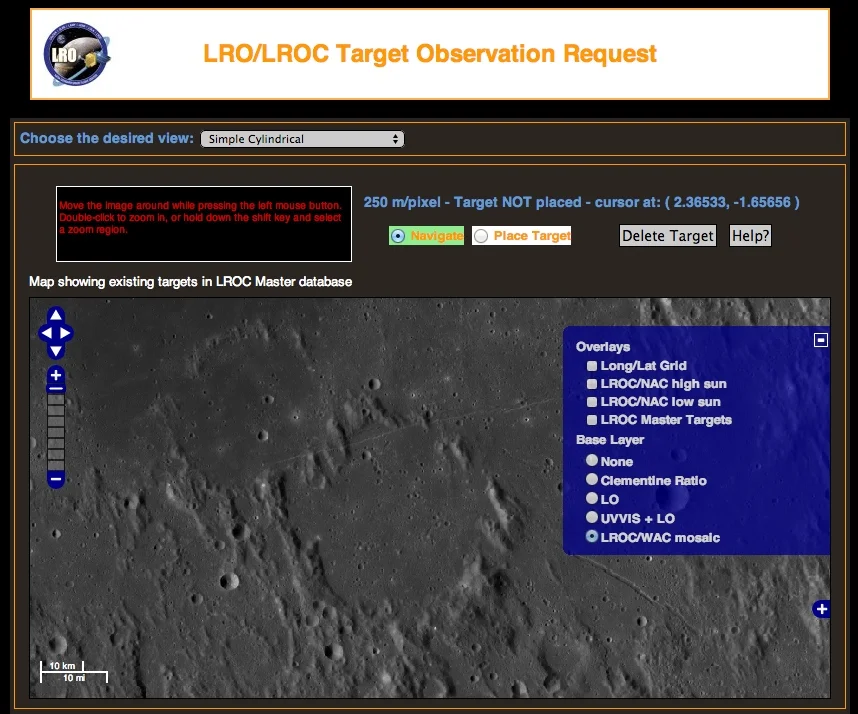The image size is (858, 714).
Task: Click the 'Map showing existing targets' caption
Action: pos(190,282)
